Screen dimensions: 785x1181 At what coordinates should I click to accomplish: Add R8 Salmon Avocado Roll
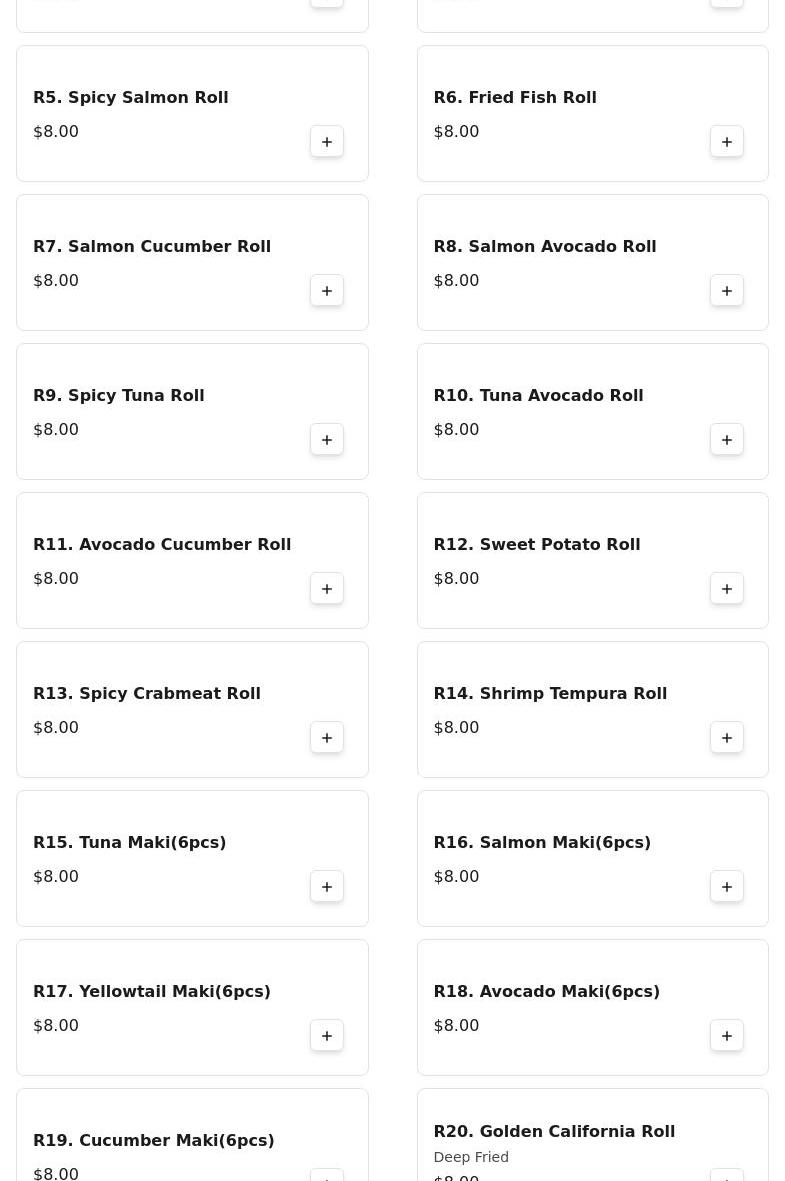point(727,291)
